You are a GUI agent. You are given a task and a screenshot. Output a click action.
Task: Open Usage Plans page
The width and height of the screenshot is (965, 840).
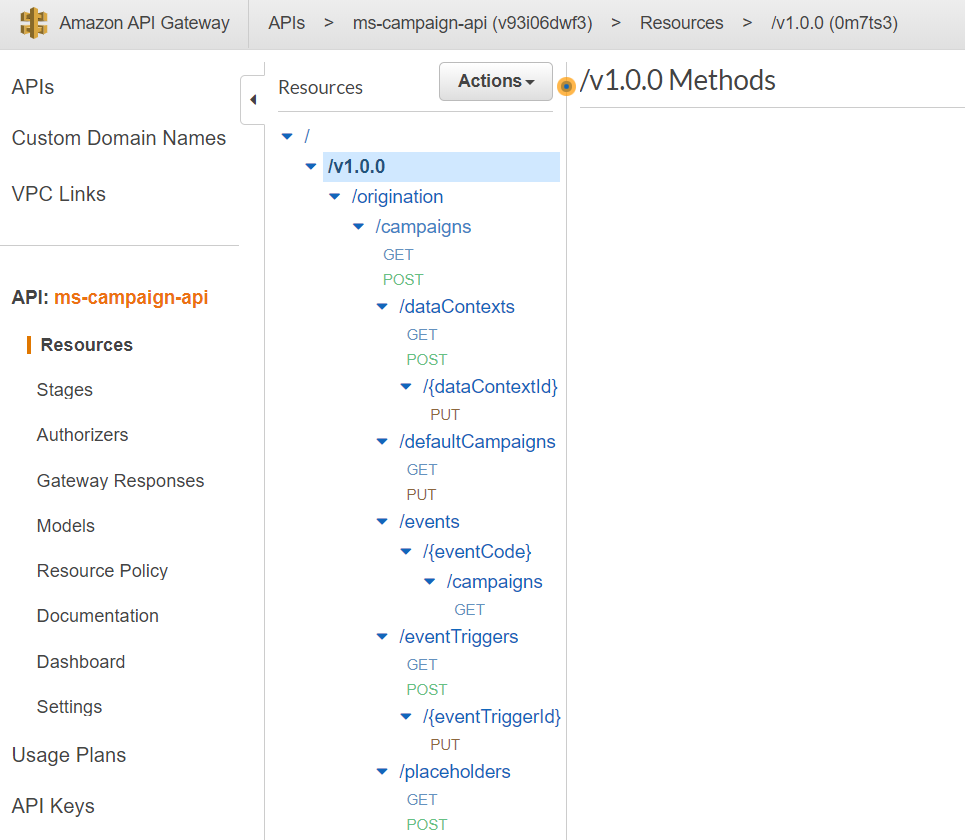(x=69, y=755)
